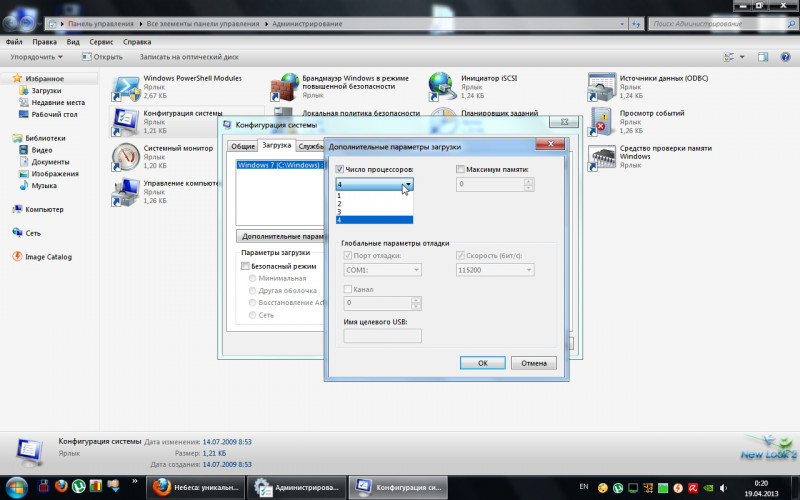
Task: Open Видео library in sidebar
Action: coord(41,150)
